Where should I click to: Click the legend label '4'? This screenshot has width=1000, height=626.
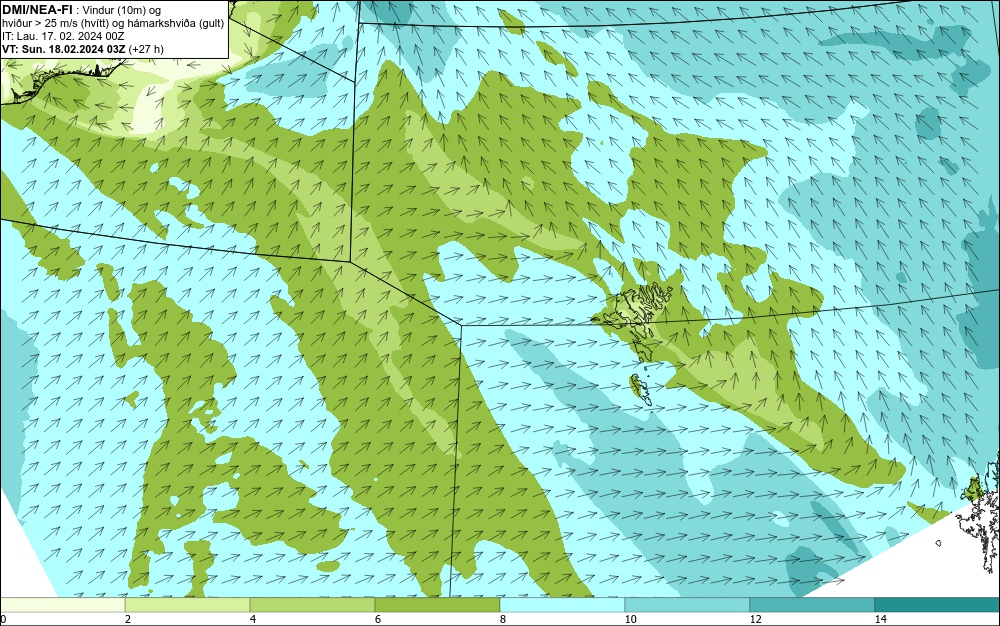point(253,619)
